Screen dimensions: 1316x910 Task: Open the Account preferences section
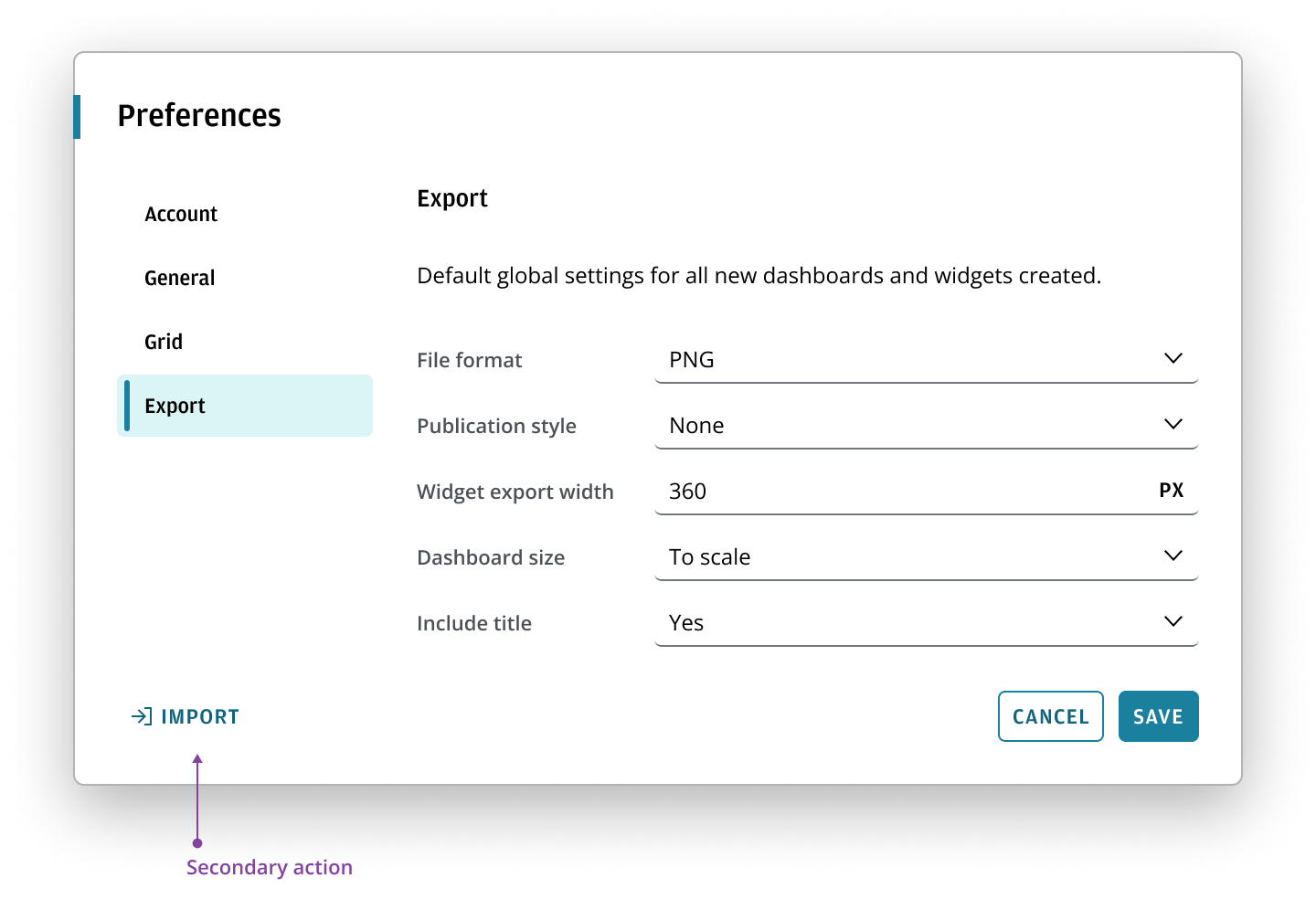pyautogui.click(x=181, y=214)
